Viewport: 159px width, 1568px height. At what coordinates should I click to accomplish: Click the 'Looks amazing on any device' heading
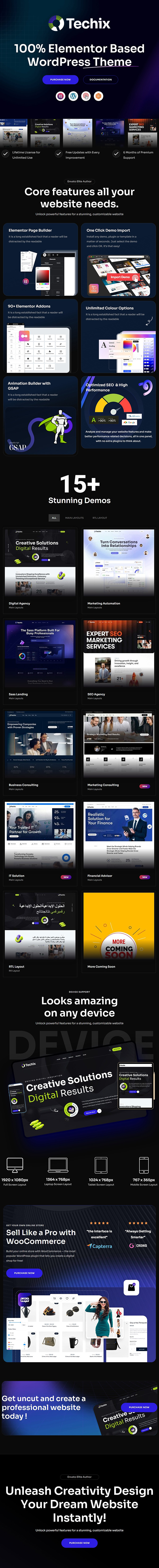[x=79, y=1007]
